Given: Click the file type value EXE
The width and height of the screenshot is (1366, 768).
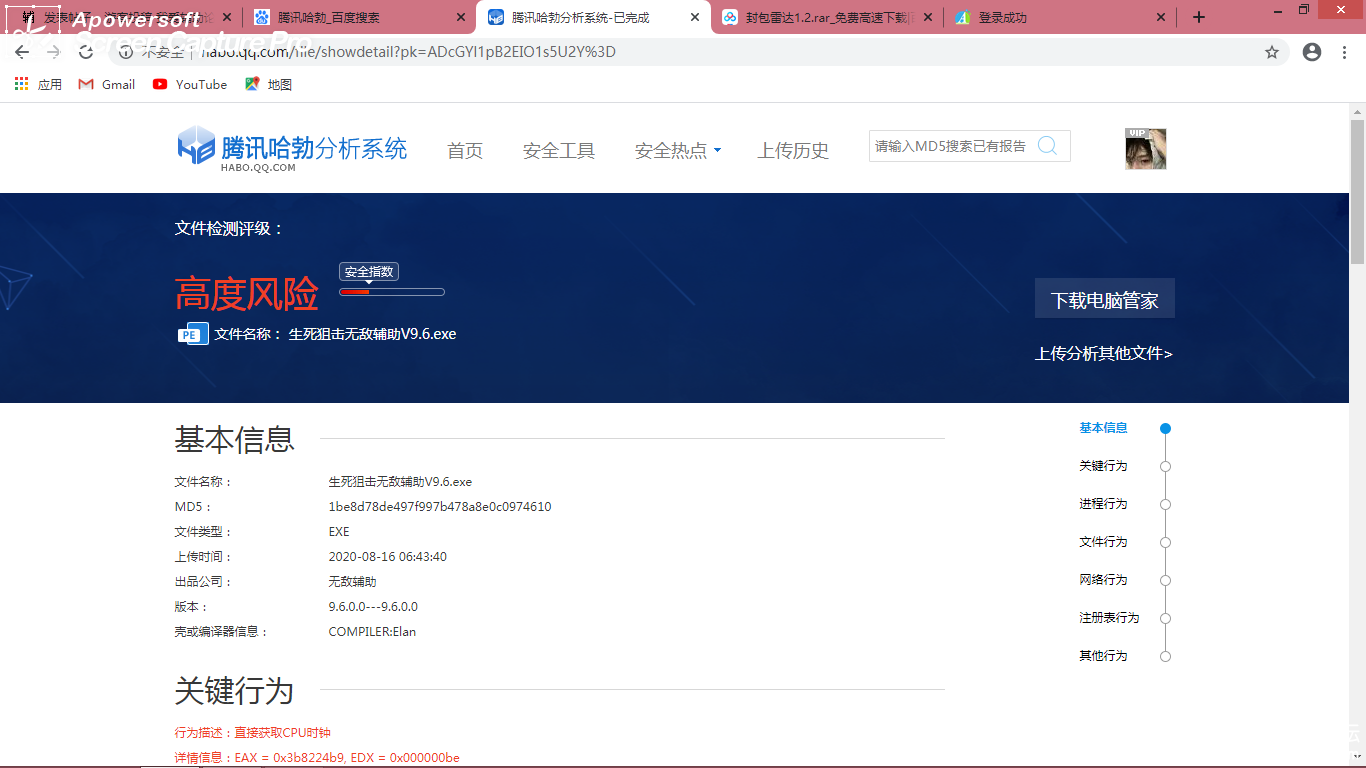Looking at the screenshot, I should (x=339, y=532).
